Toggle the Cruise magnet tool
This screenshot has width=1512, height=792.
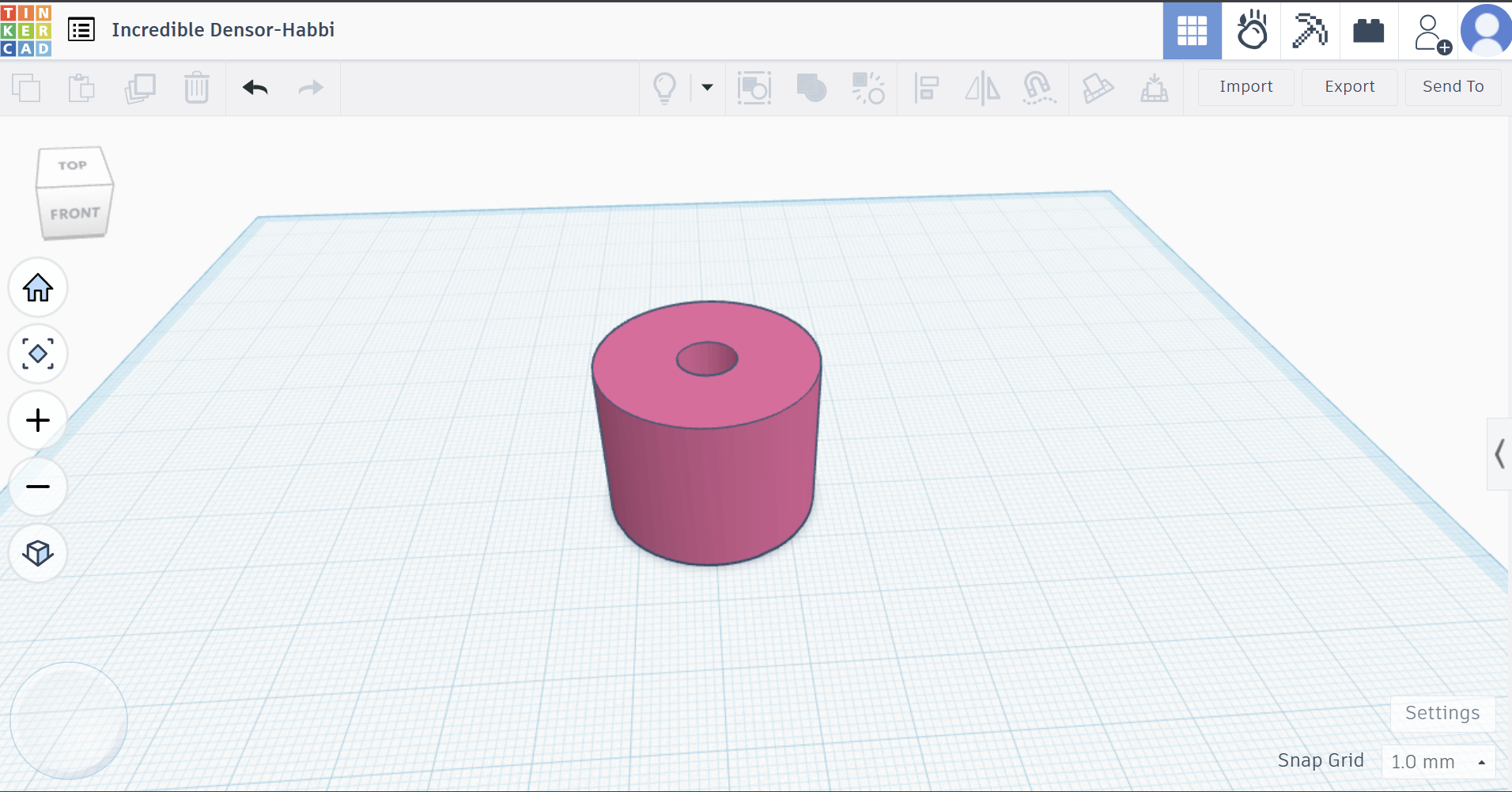click(x=1039, y=88)
